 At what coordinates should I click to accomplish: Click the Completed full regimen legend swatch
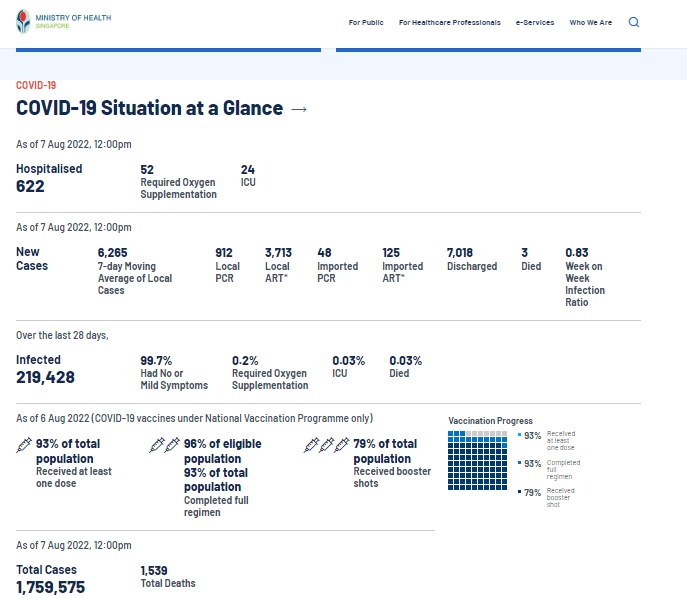tap(519, 464)
